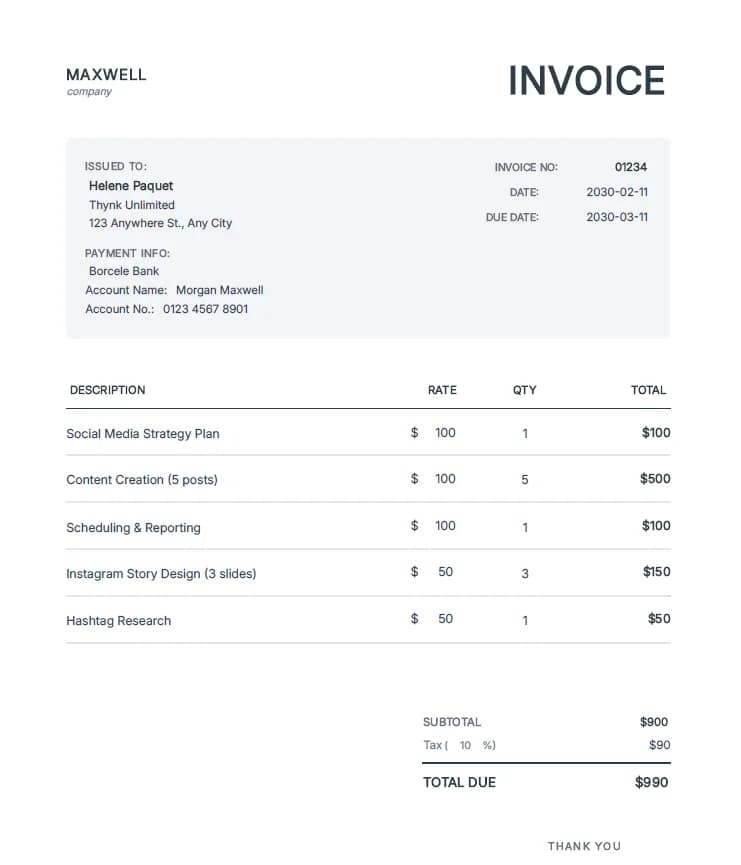Click the Thynk Unlimited company line

click(x=132, y=205)
